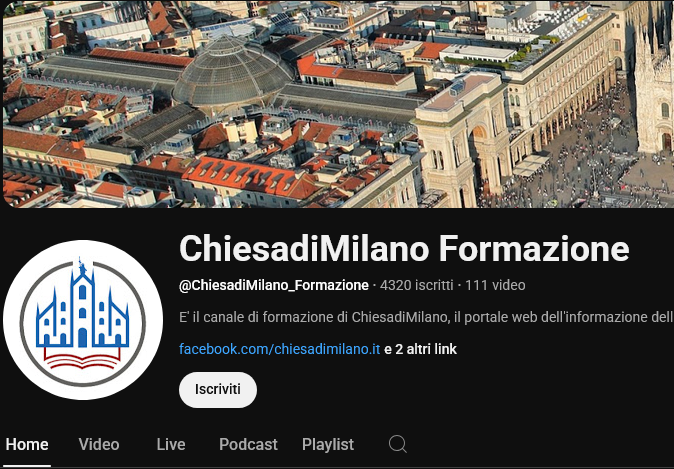Image resolution: width=674 pixels, height=469 pixels.
Task: Select the Home tab
Action: 27,444
